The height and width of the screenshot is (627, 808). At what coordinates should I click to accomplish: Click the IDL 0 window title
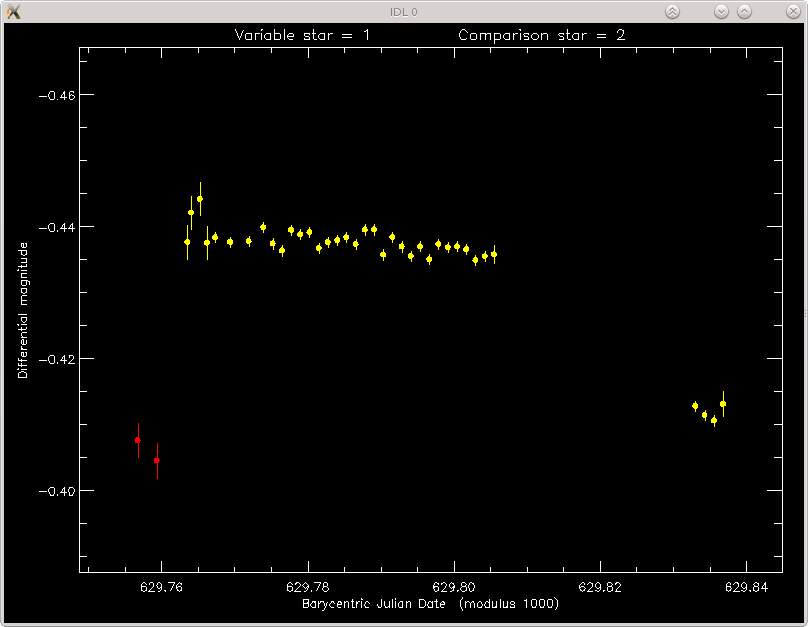click(x=403, y=12)
